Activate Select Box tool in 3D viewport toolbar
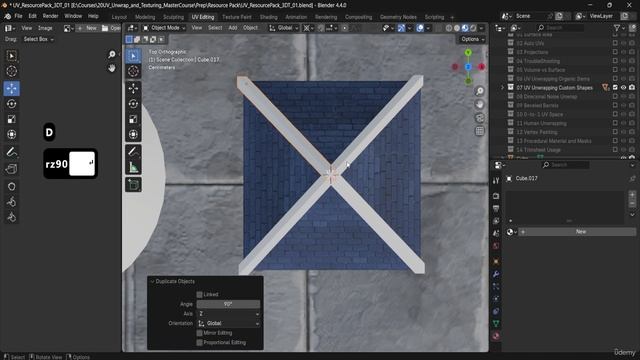This screenshot has width=640, height=360. click(x=133, y=56)
